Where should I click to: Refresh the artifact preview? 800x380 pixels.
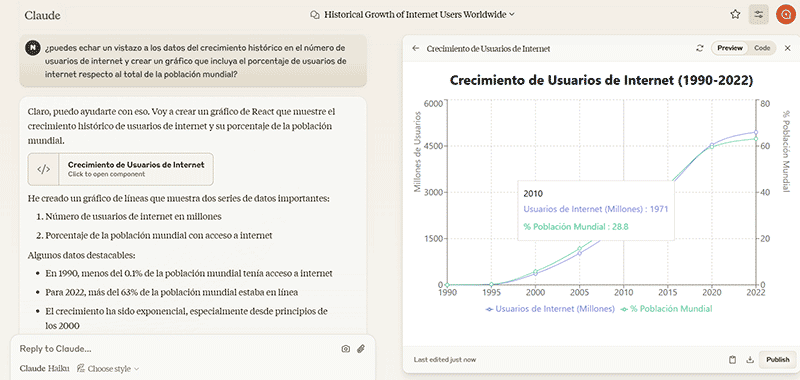tap(699, 48)
